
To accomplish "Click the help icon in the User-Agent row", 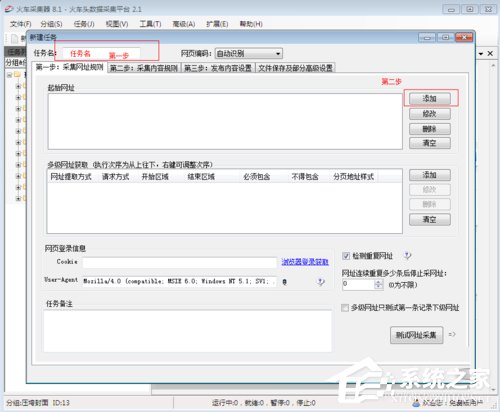I will (320, 282).
